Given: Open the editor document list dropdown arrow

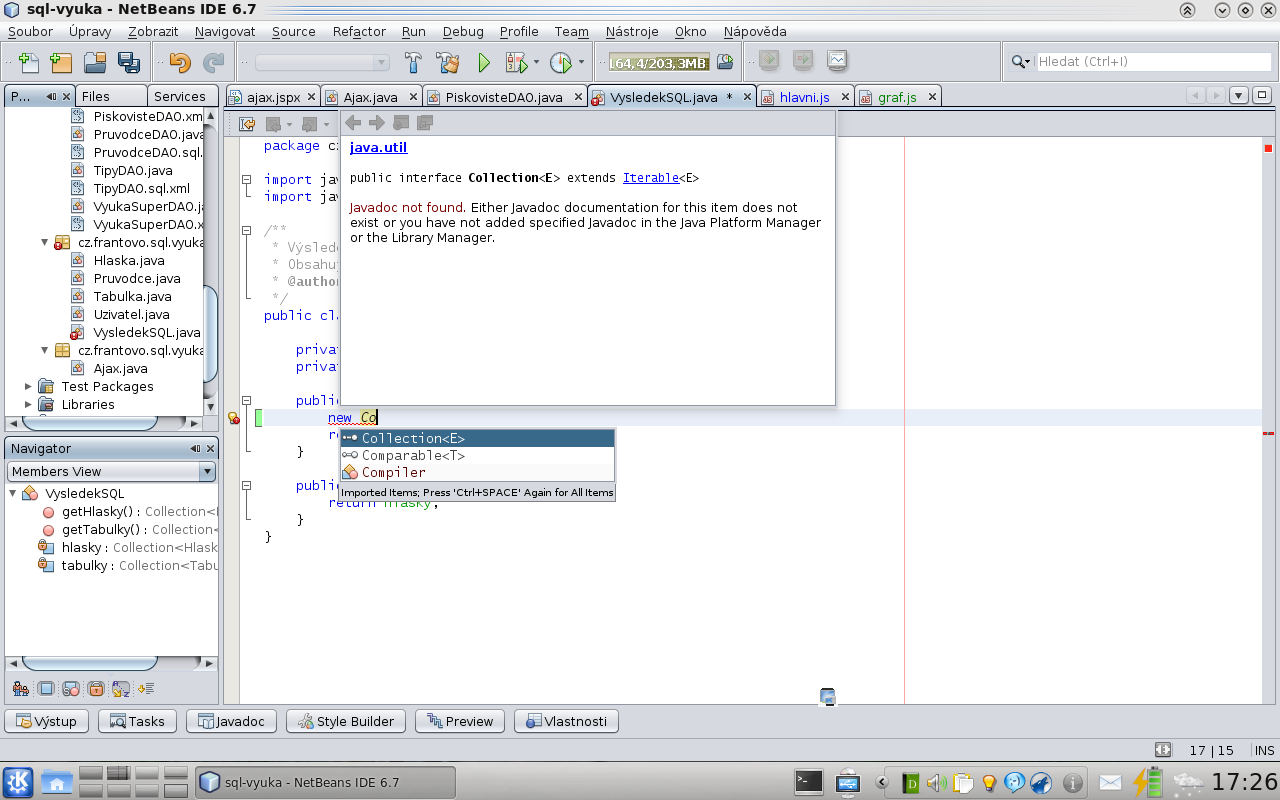Looking at the screenshot, I should coord(1239,96).
